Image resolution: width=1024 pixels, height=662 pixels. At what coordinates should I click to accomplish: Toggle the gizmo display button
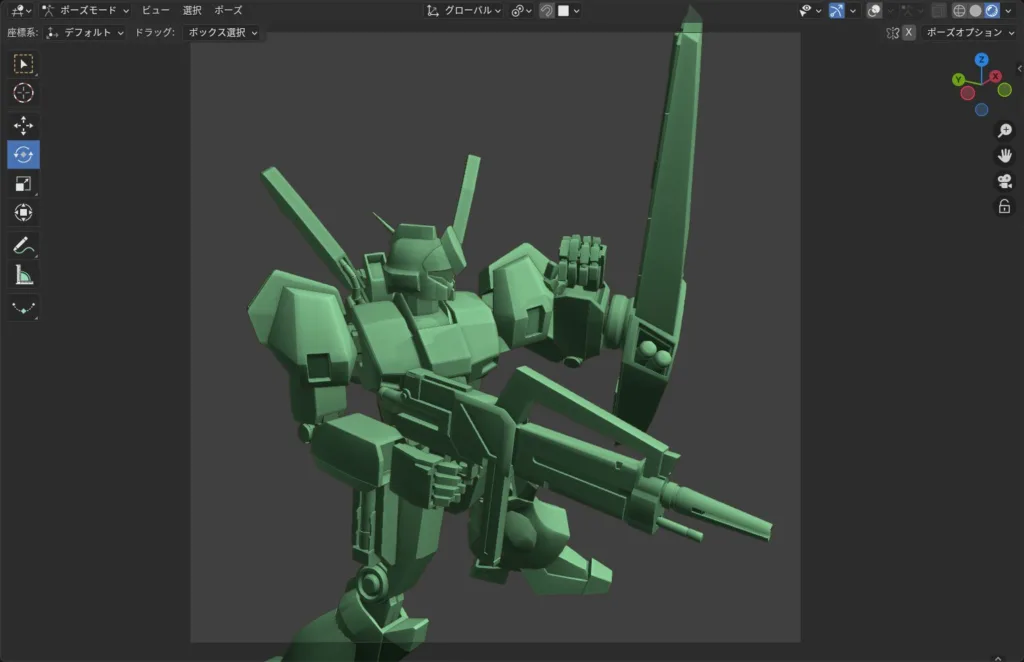click(x=837, y=10)
